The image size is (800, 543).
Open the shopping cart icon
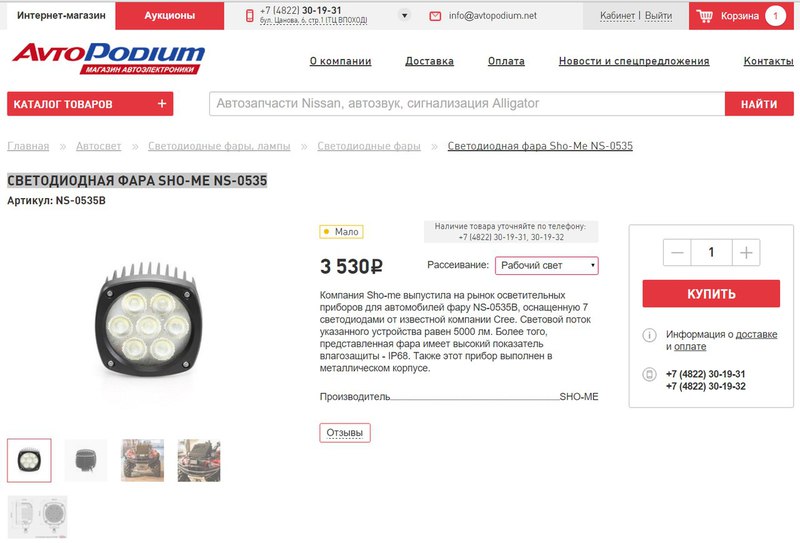click(x=705, y=16)
